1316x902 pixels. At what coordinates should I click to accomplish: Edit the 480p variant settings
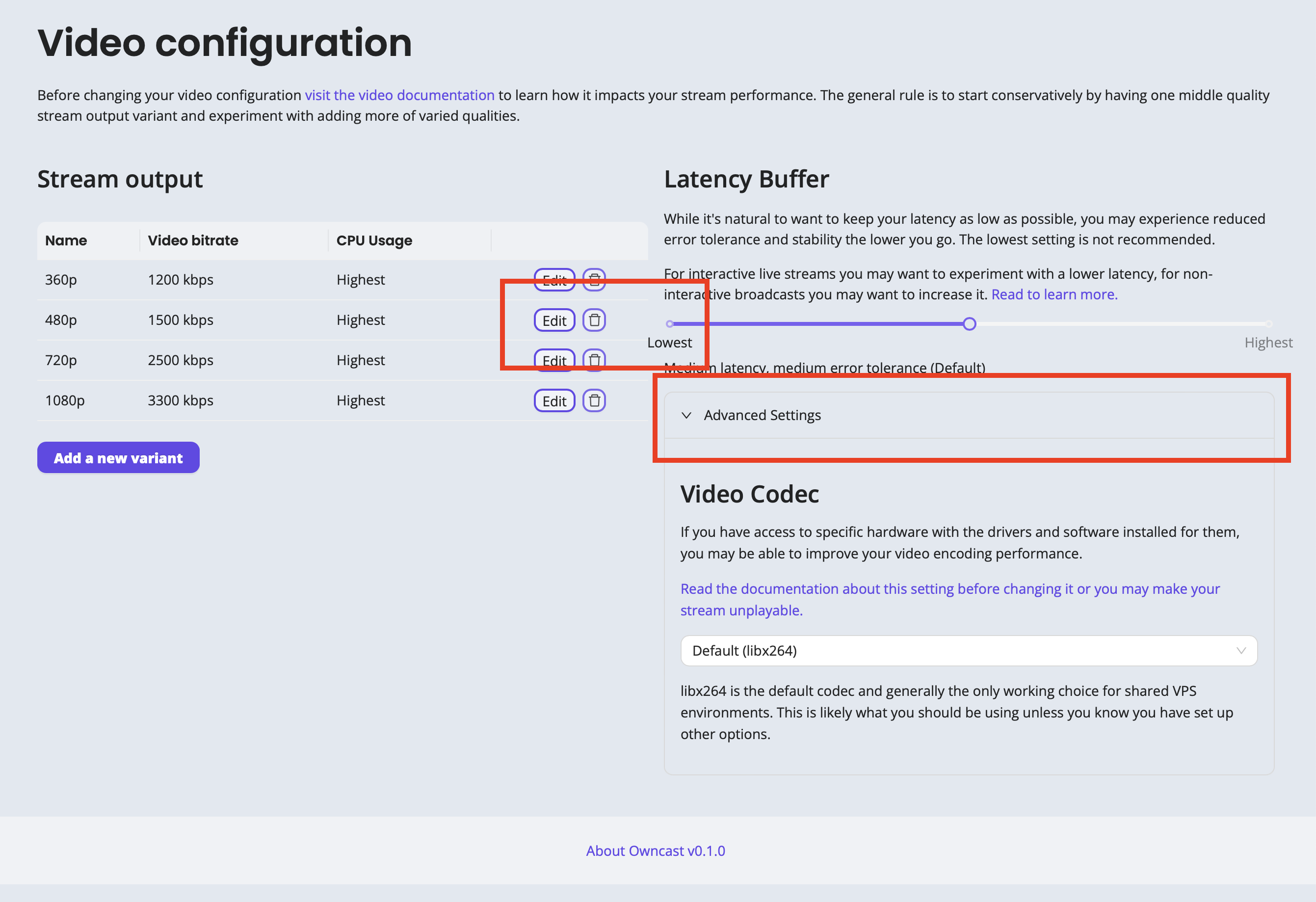click(x=554, y=320)
